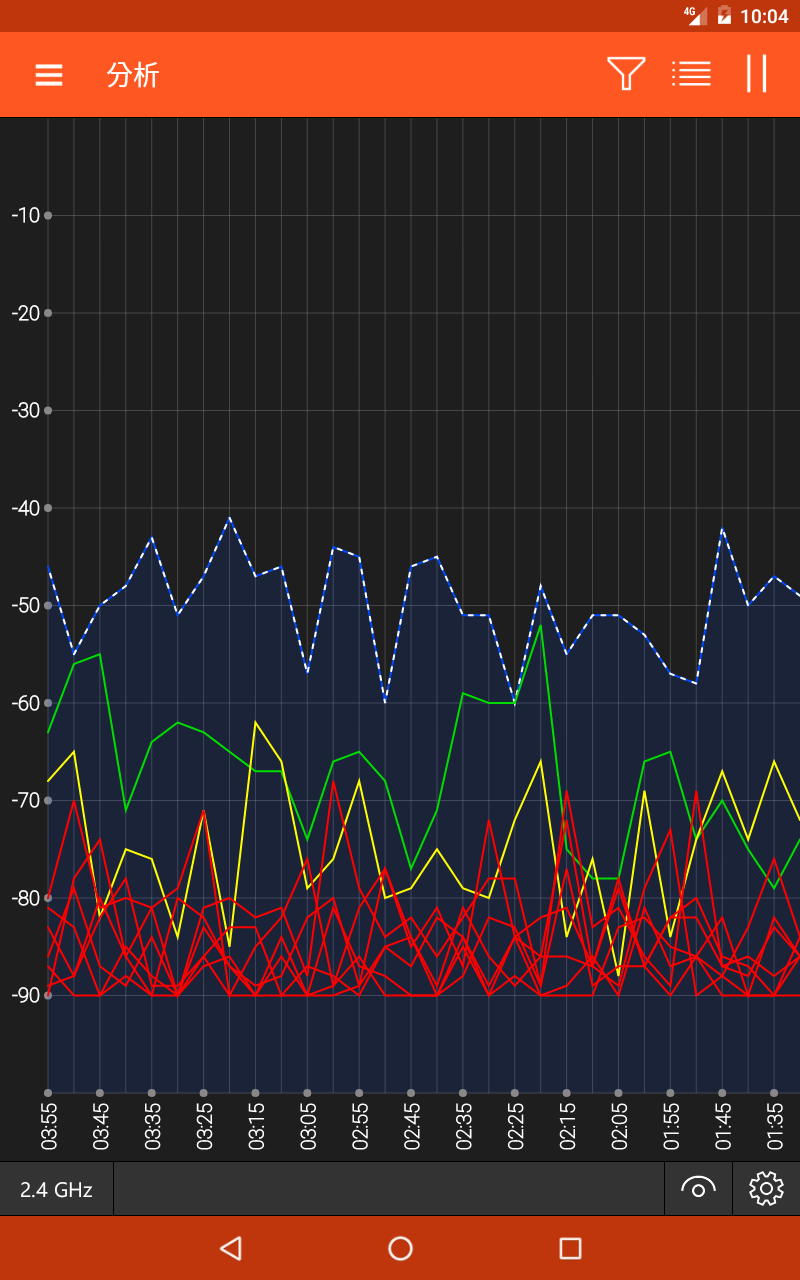Select the 01:55 time label
The image size is (800, 1280).
click(x=672, y=1126)
